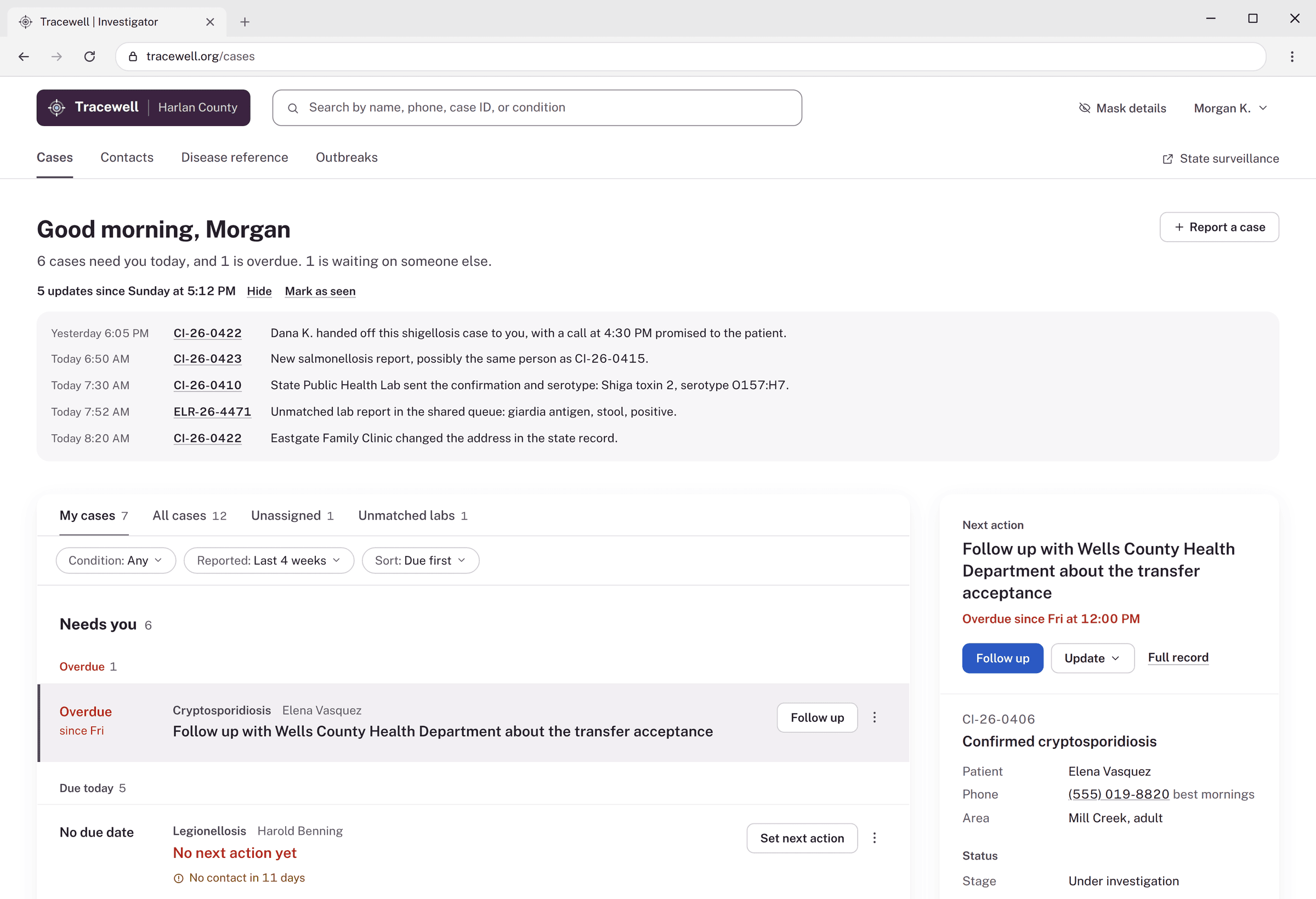
Task: Click the Report a case button
Action: (1219, 227)
